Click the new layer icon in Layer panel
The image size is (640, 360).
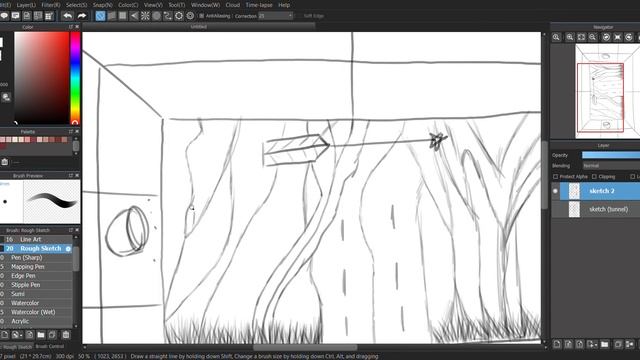(557, 344)
